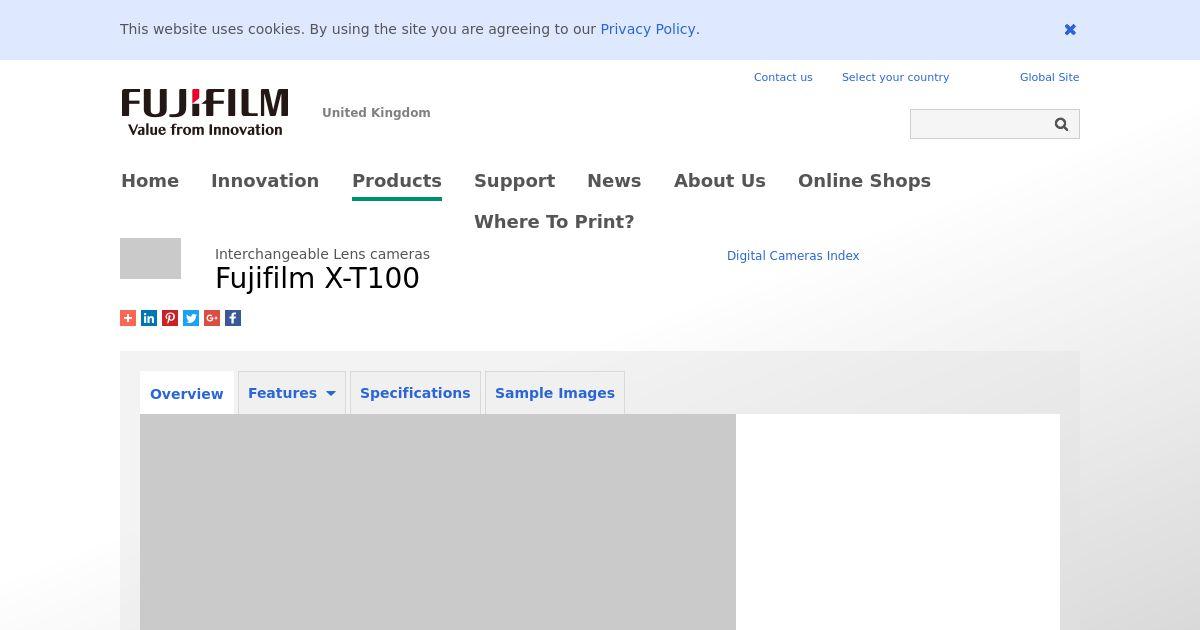1200x630 pixels.
Task: Expand the Features tab dropdown arrow
Action: tap(331, 393)
